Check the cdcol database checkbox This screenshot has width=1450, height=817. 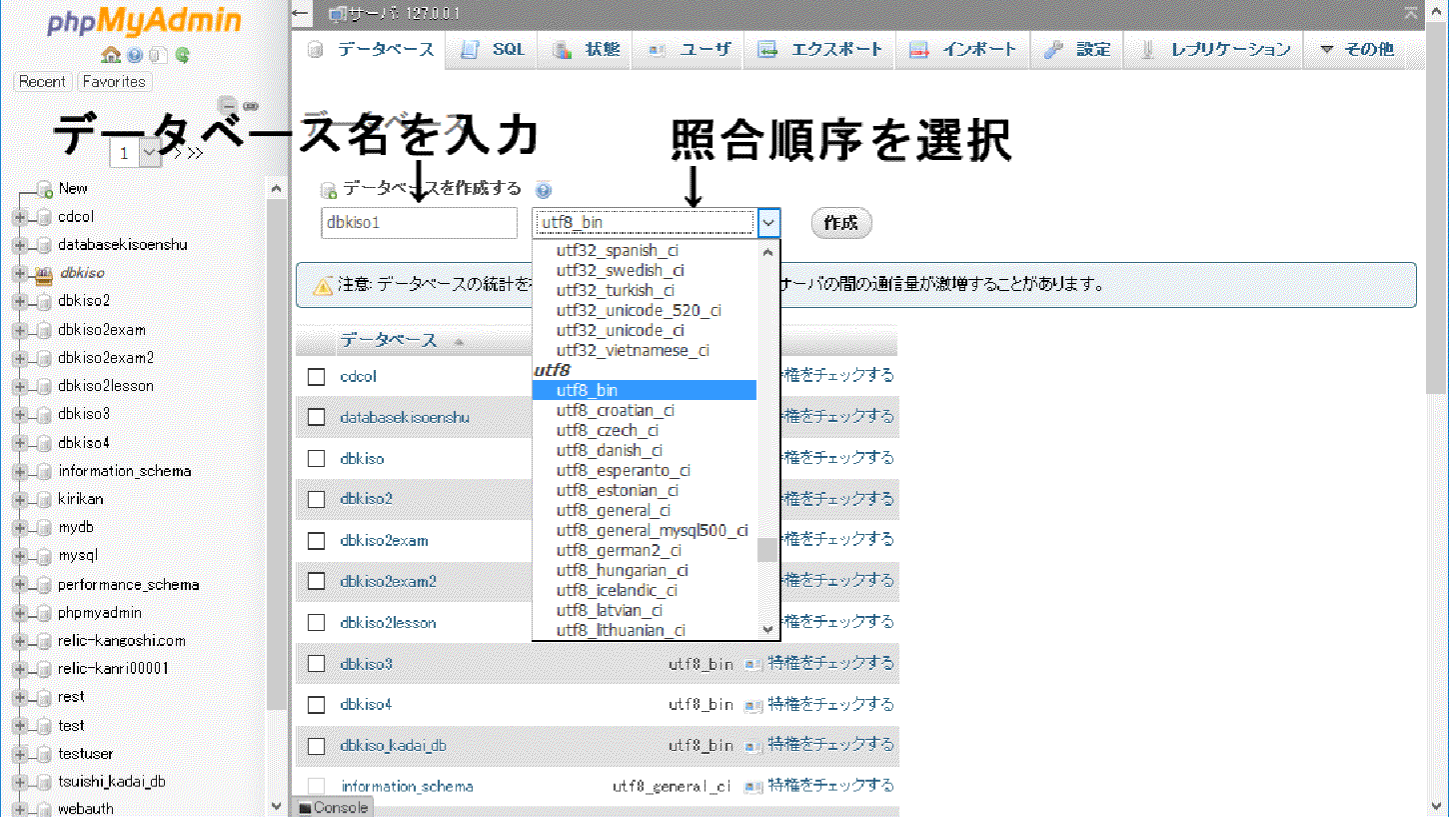317,377
